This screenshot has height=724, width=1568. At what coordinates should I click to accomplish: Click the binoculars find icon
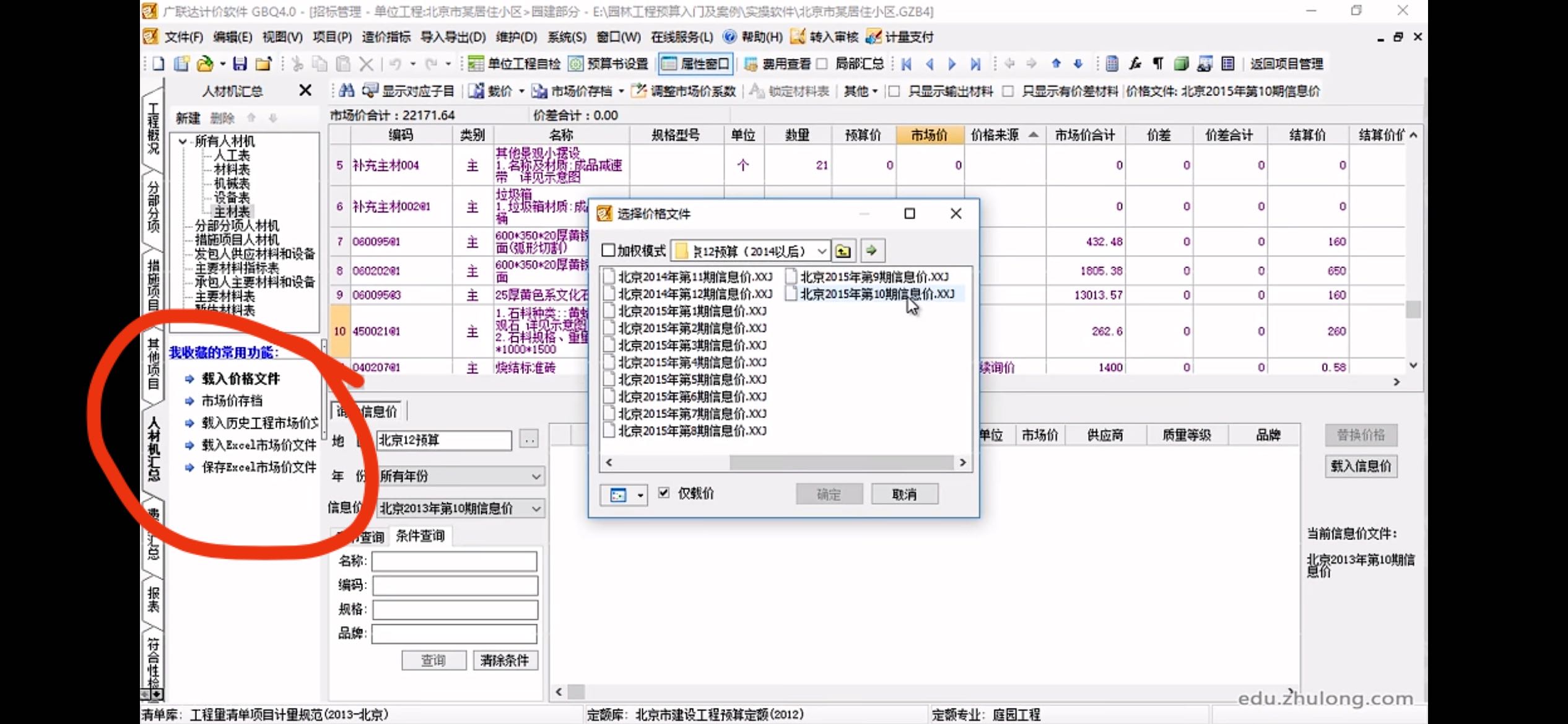(x=347, y=91)
